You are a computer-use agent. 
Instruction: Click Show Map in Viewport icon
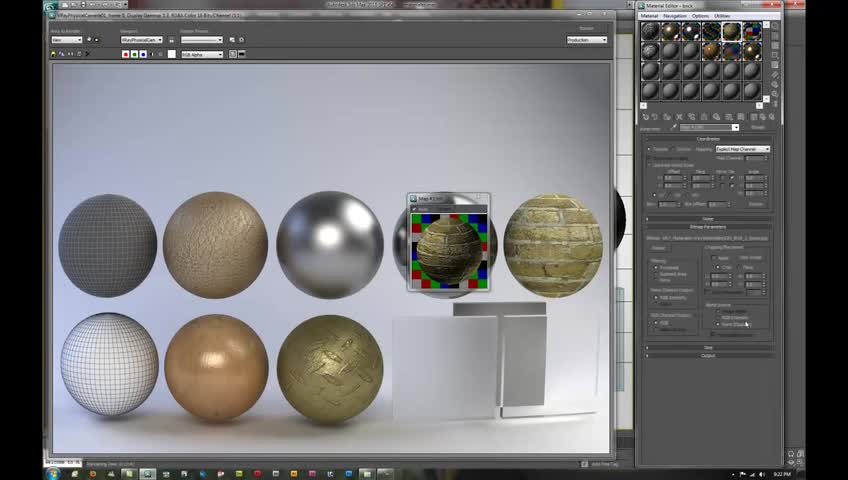coord(741,117)
